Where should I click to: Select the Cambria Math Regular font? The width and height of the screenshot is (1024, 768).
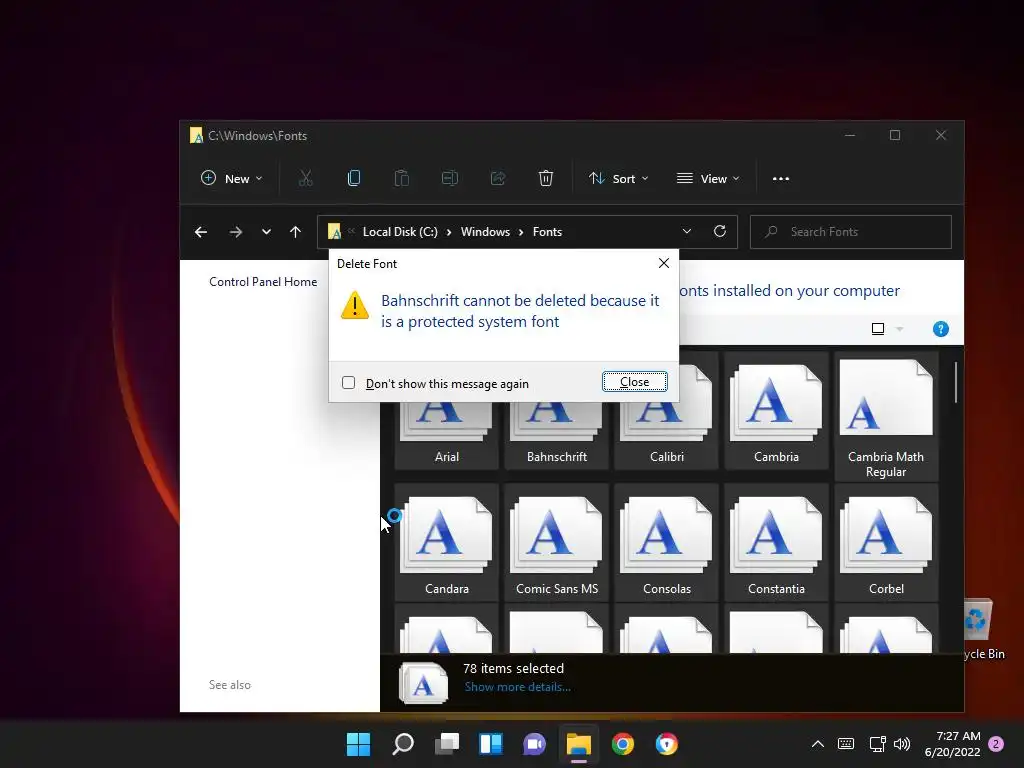[886, 417]
